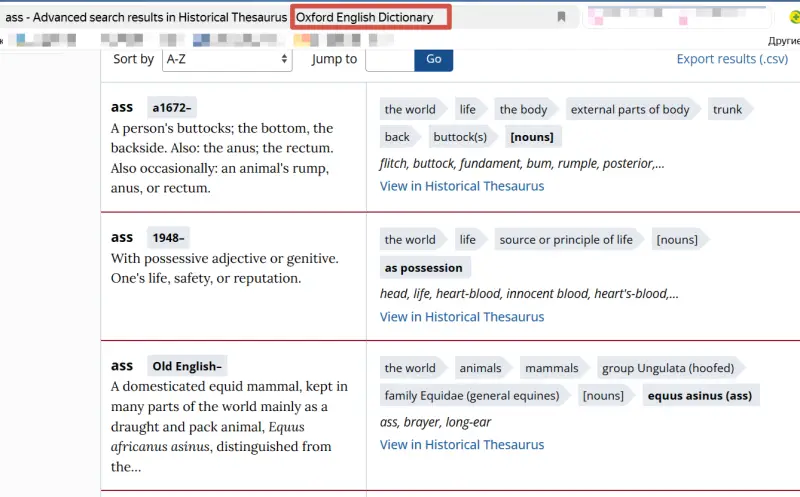Viewport: 800px width, 497px height.
Task: Open View in Historical Thesaurus for buttocks entry
Action: 462,186
